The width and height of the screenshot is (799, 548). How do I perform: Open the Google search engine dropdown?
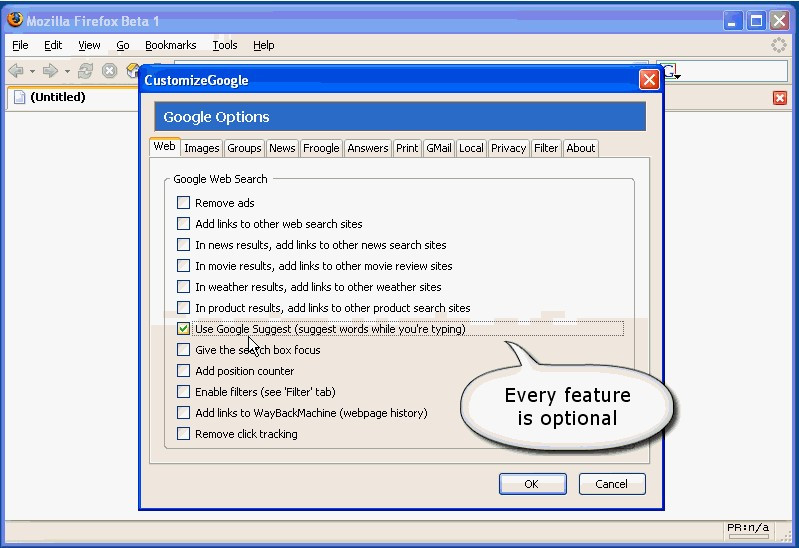(x=672, y=71)
